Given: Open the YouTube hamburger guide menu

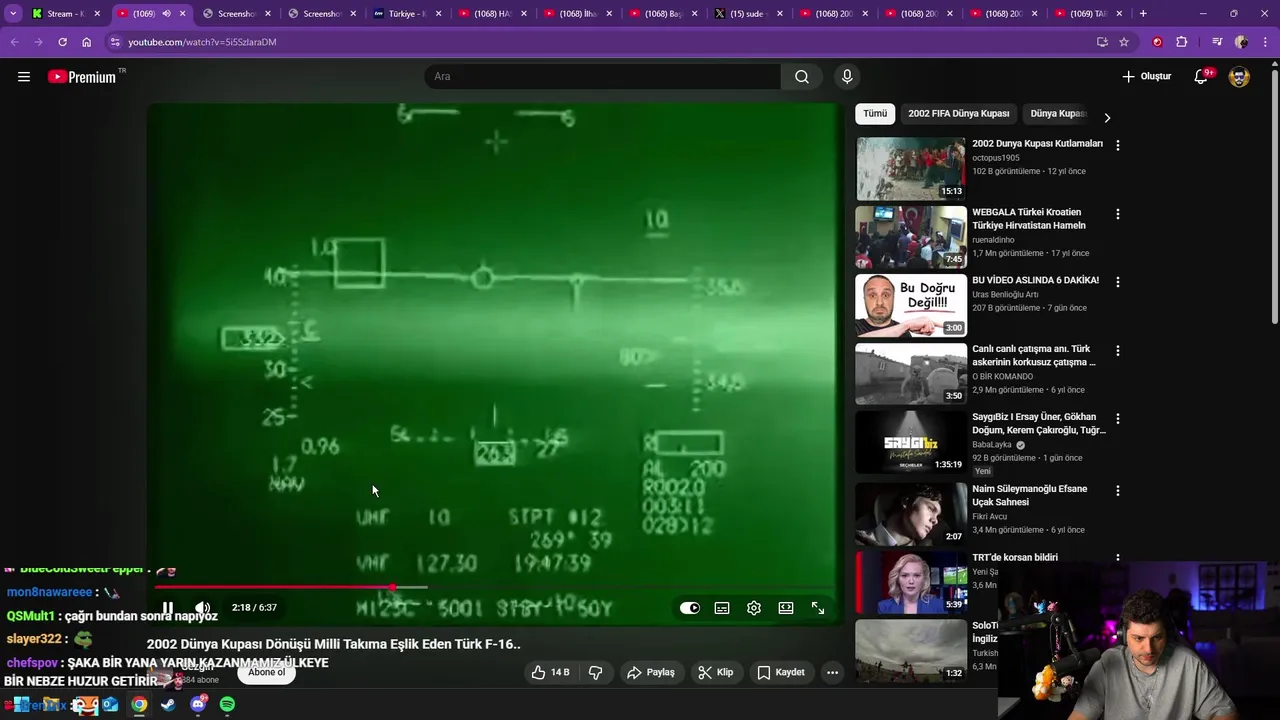Looking at the screenshot, I should tap(24, 77).
